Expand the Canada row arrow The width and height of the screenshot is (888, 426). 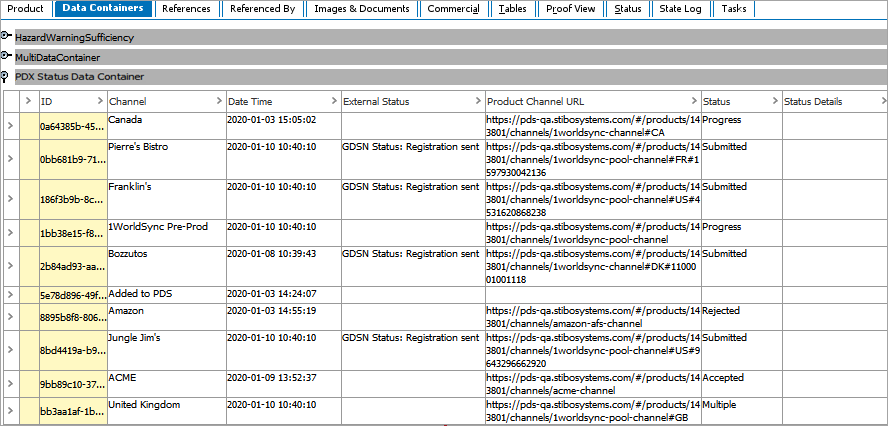point(10,126)
